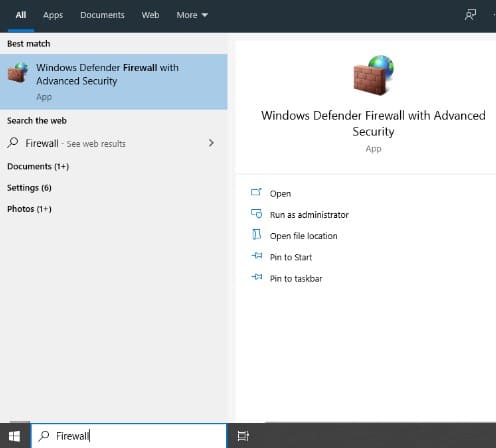Switch to the Documents search tab
496x448 pixels.
click(x=102, y=15)
